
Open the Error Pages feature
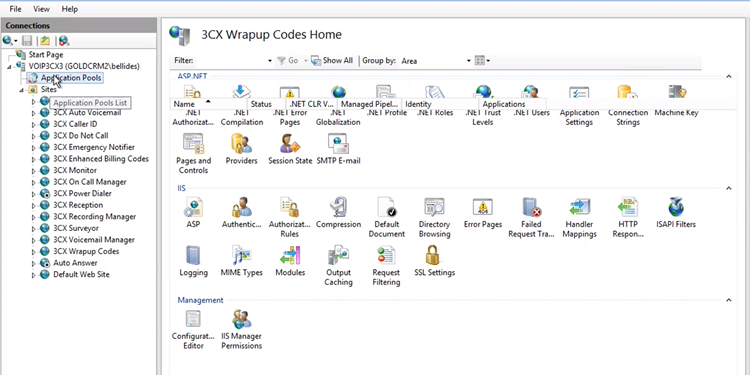point(483,213)
